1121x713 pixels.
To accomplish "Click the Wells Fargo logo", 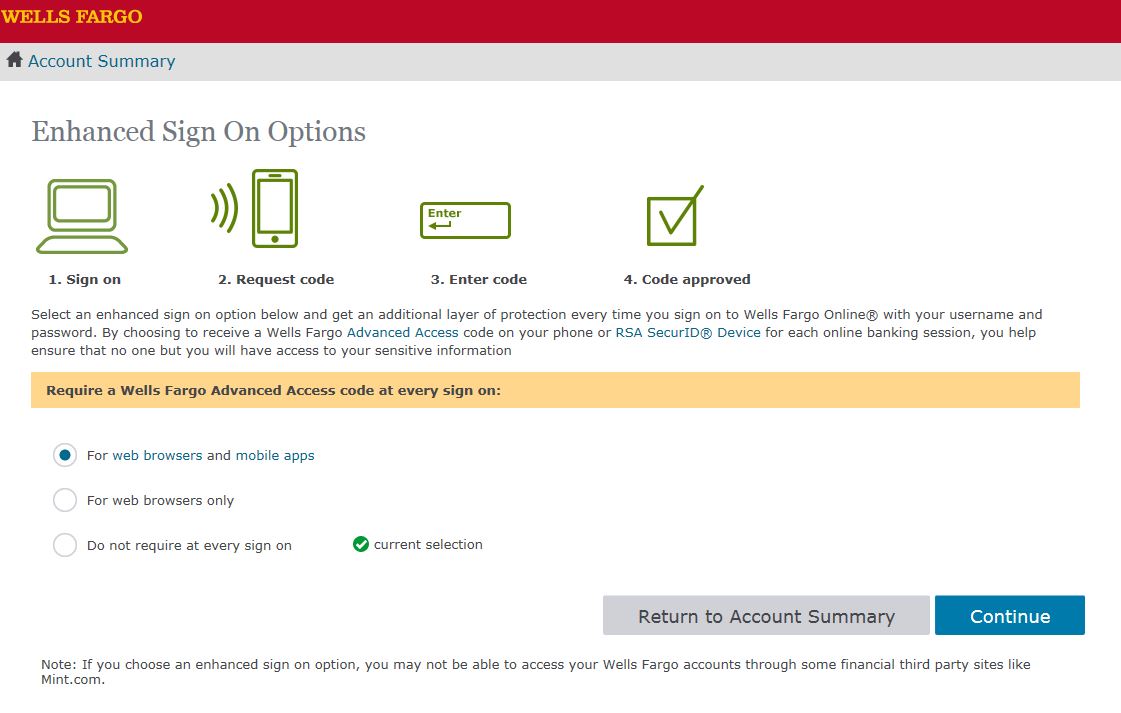I will pyautogui.click(x=71, y=16).
